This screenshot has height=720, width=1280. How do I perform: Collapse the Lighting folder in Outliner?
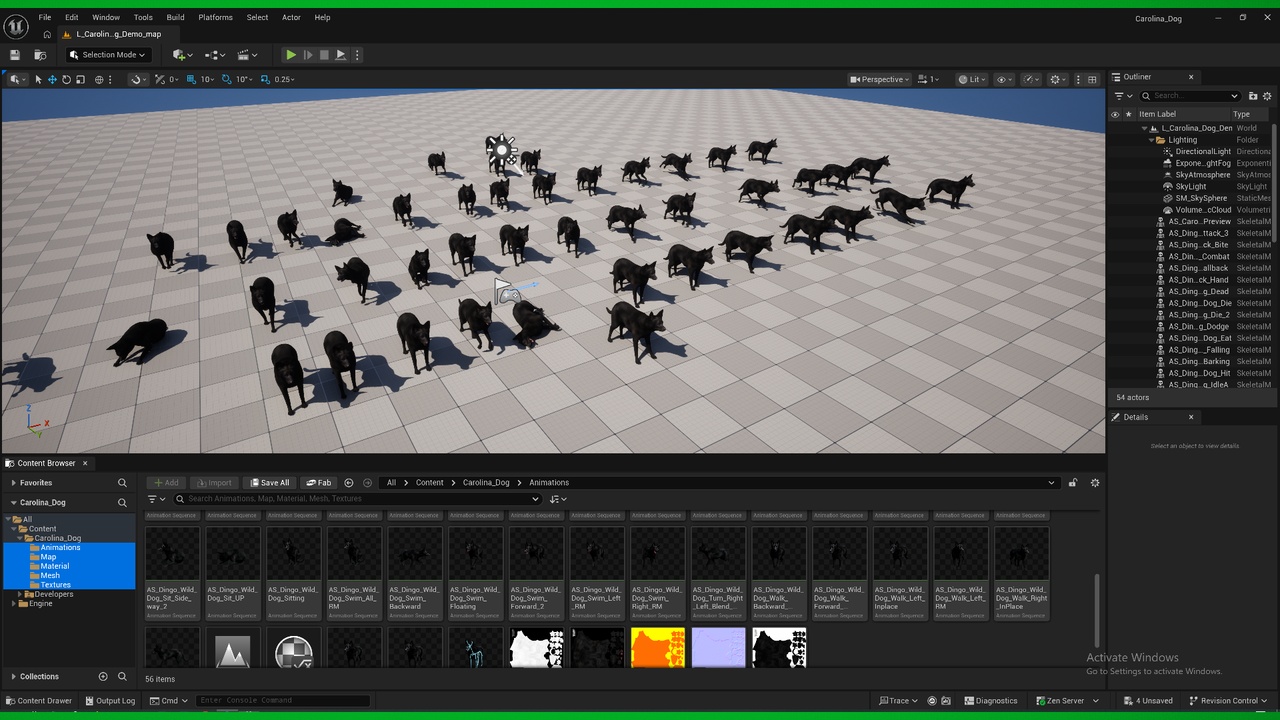1151,140
